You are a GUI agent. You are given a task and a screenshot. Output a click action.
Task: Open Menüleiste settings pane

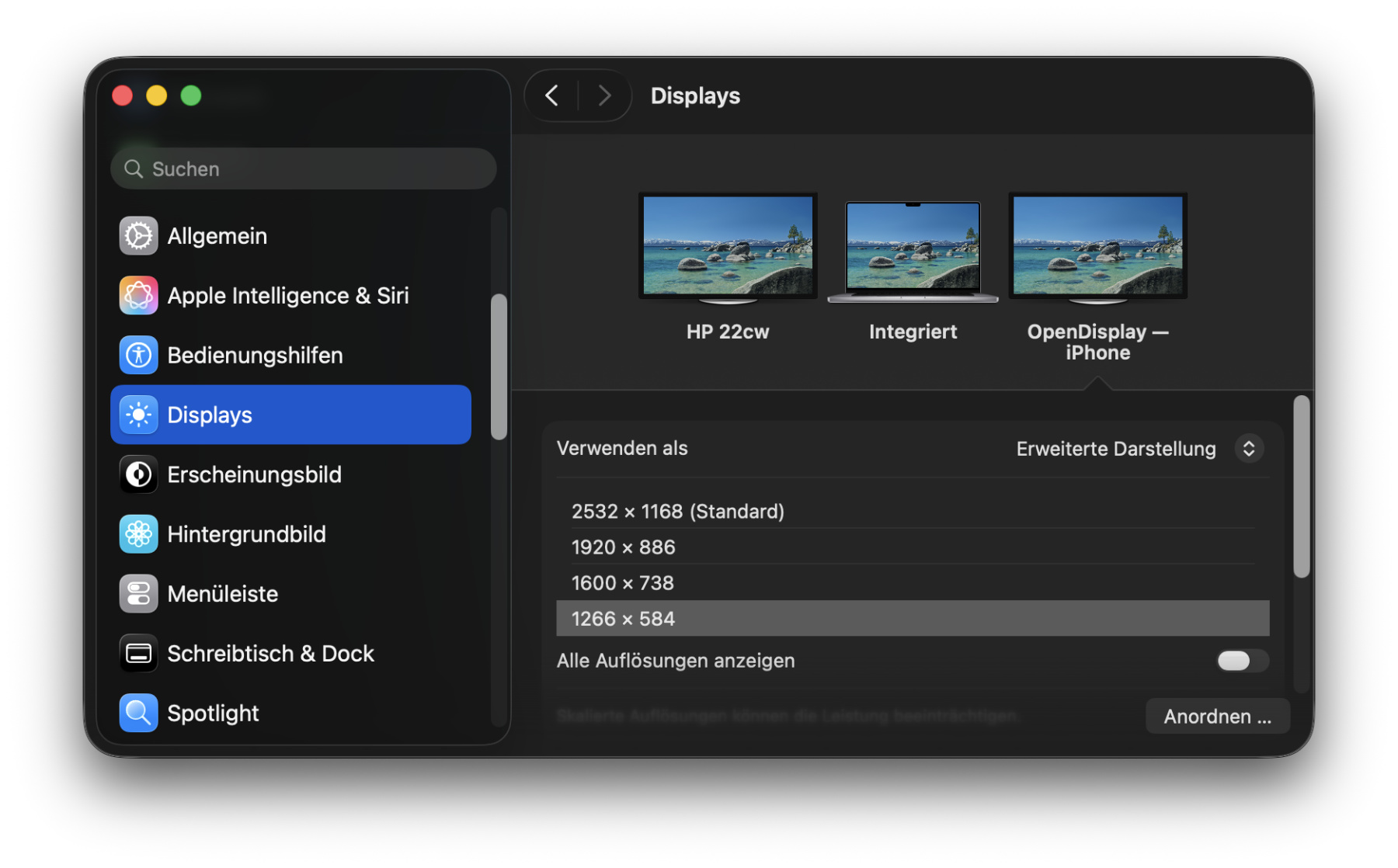[290, 594]
